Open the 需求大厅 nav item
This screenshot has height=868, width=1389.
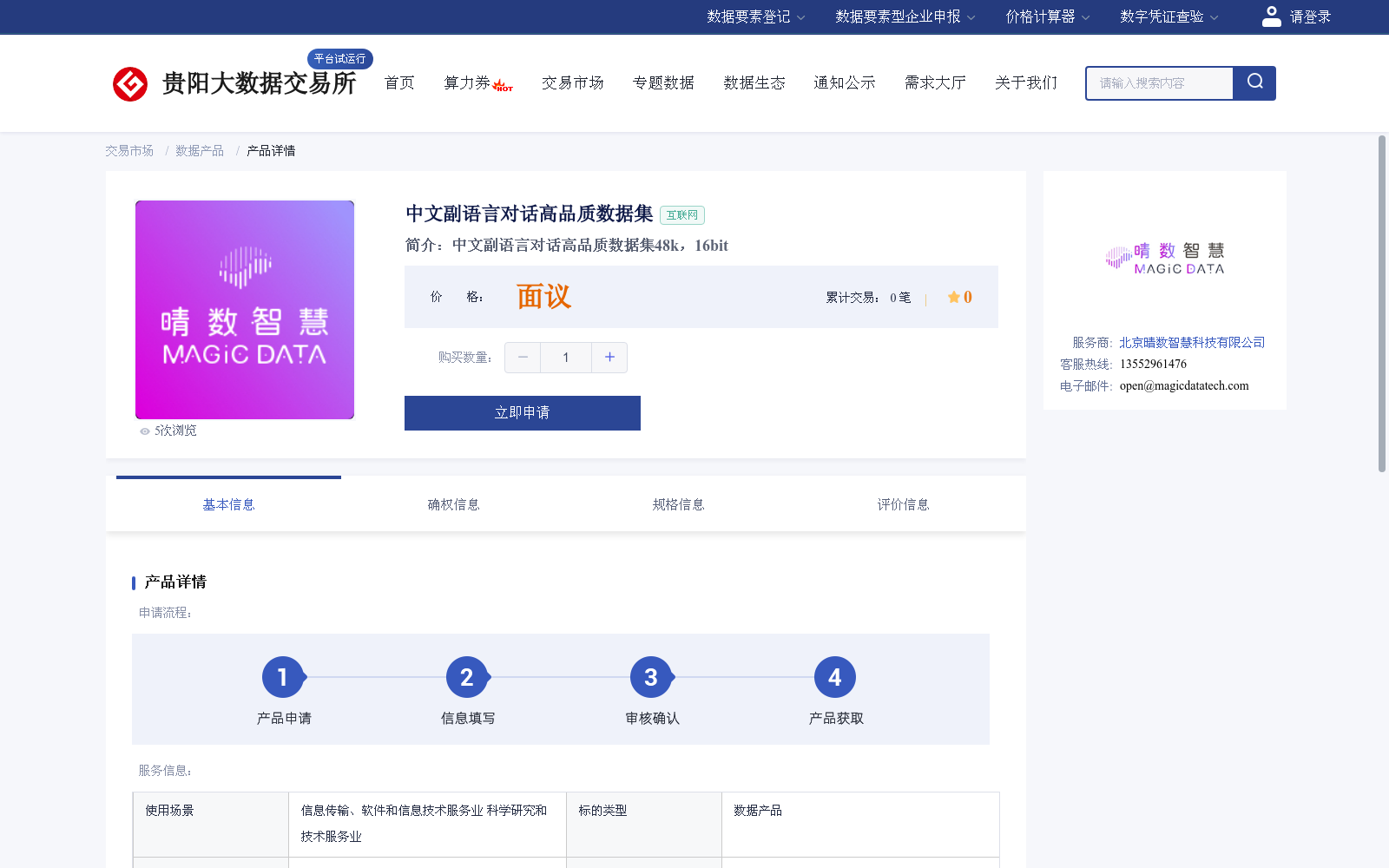[x=935, y=82]
